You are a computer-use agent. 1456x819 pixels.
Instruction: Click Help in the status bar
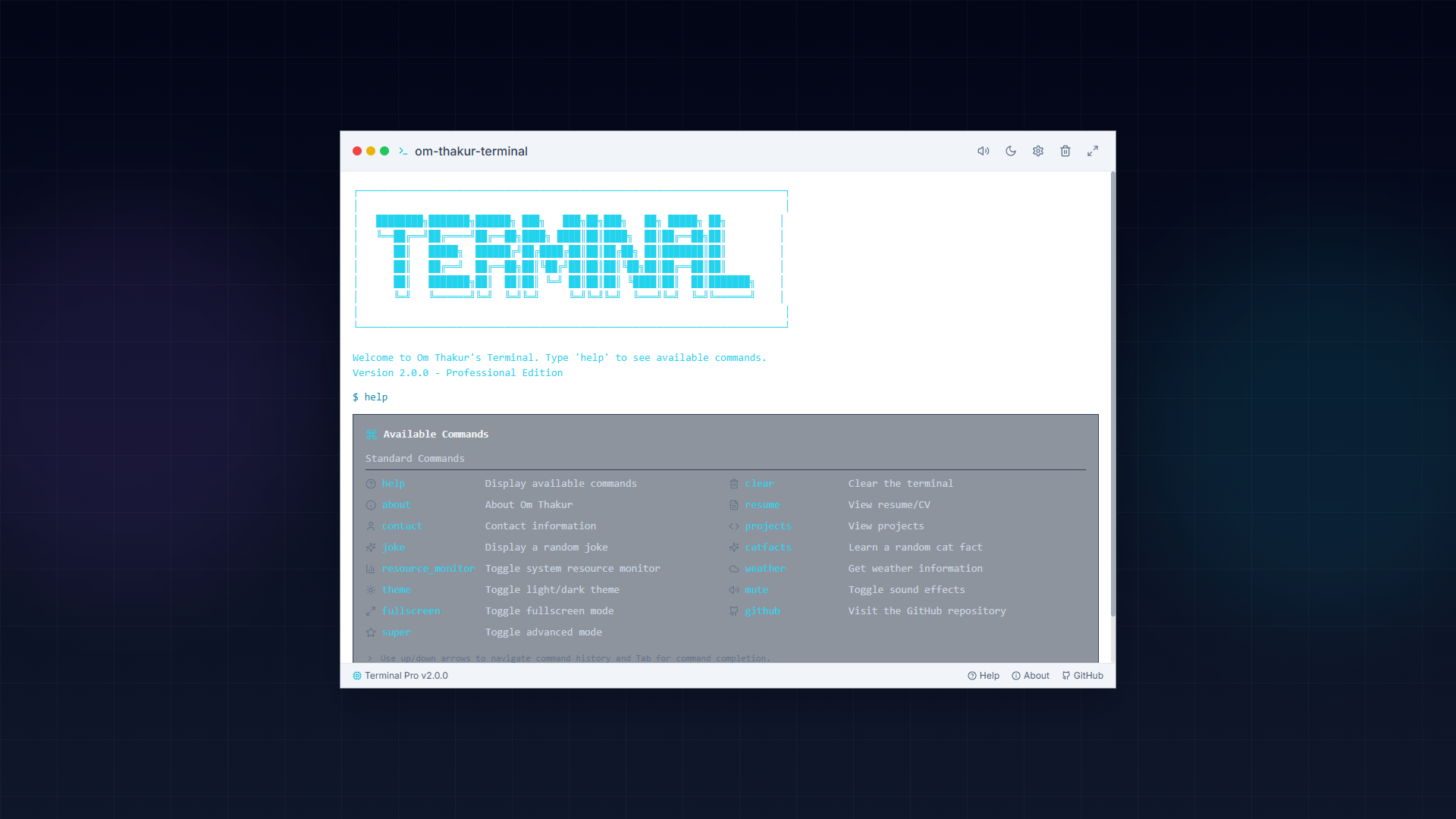click(x=984, y=675)
